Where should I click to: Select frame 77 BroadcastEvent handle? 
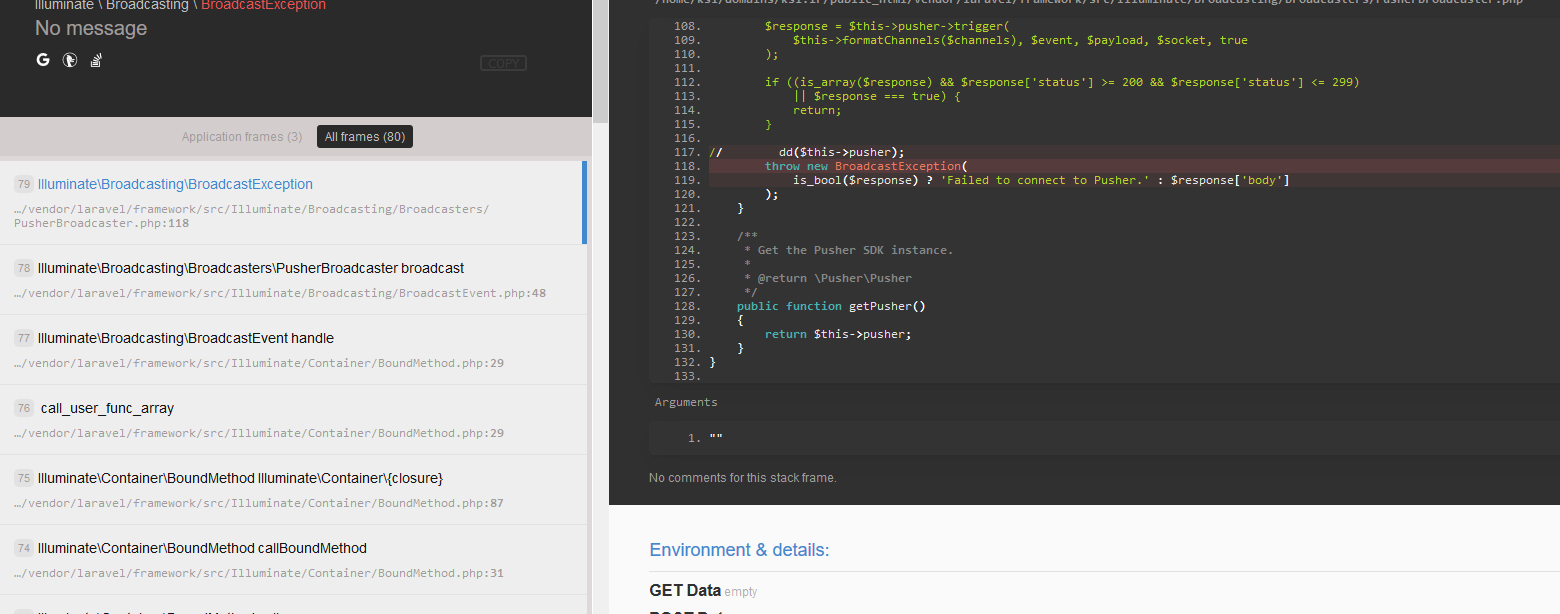(293, 350)
